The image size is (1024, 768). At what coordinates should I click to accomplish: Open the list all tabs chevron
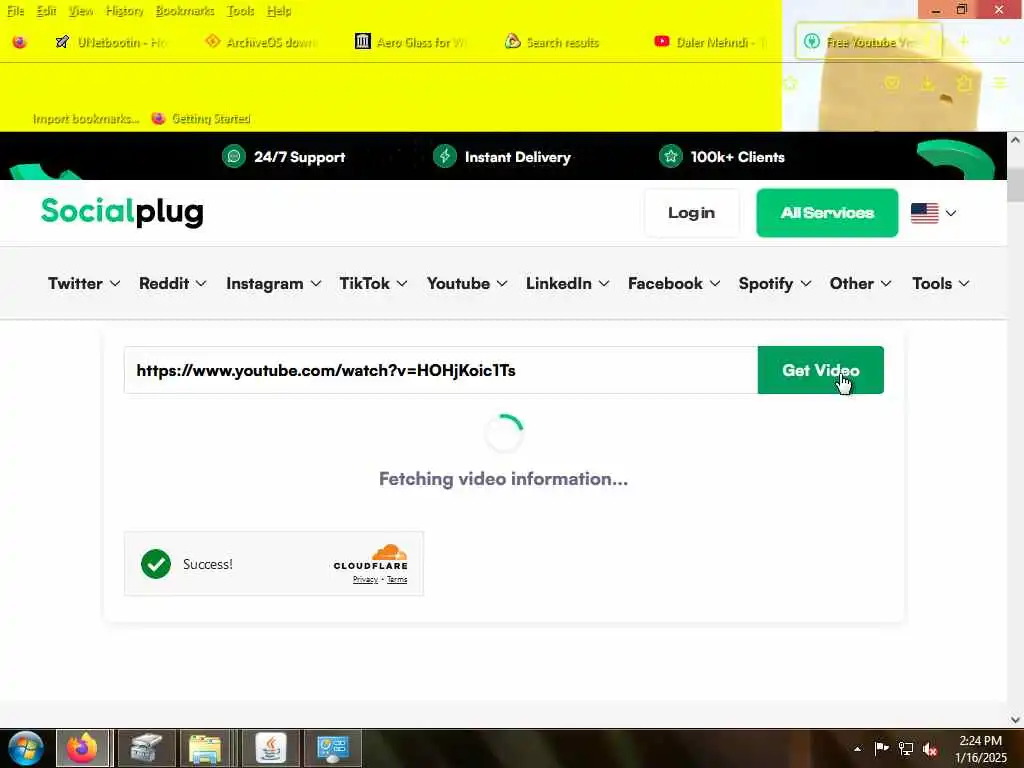pyautogui.click(x=1004, y=41)
